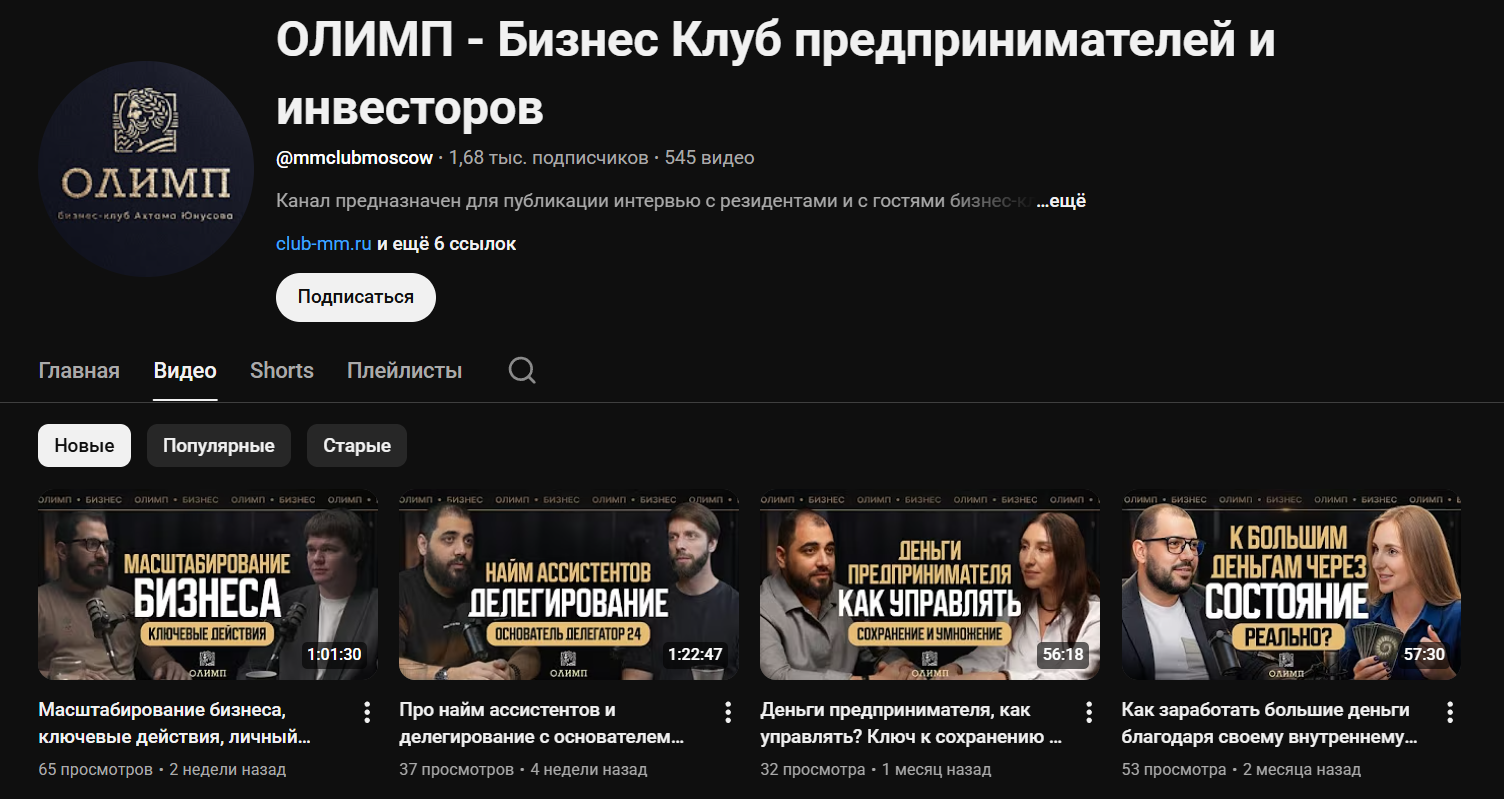The height and width of the screenshot is (799, 1504).
Task: Open the Масштабирование бизнеса video thumbnail
Action: pyautogui.click(x=208, y=585)
